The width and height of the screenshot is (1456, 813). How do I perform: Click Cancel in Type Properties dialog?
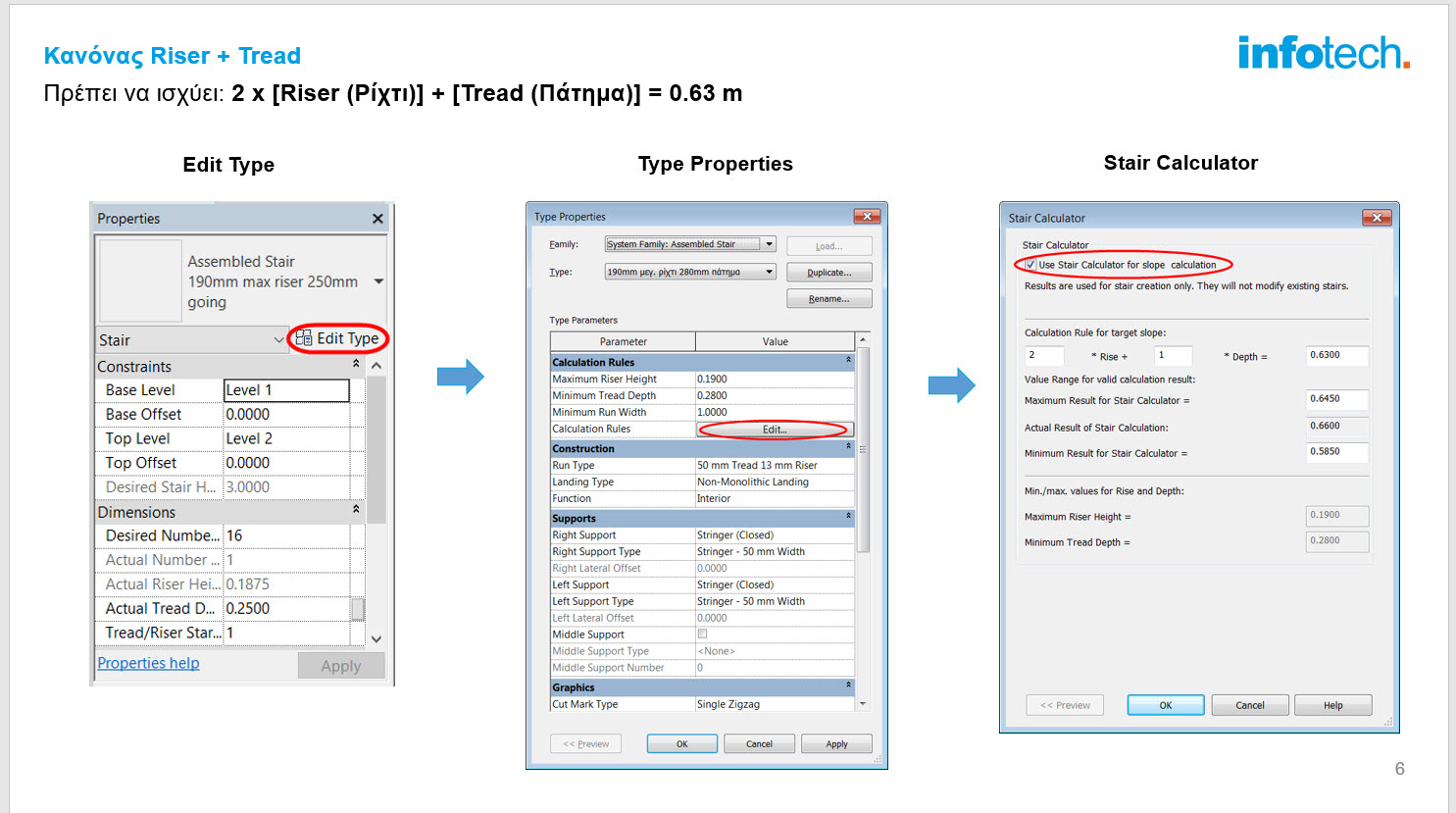pyautogui.click(x=759, y=744)
